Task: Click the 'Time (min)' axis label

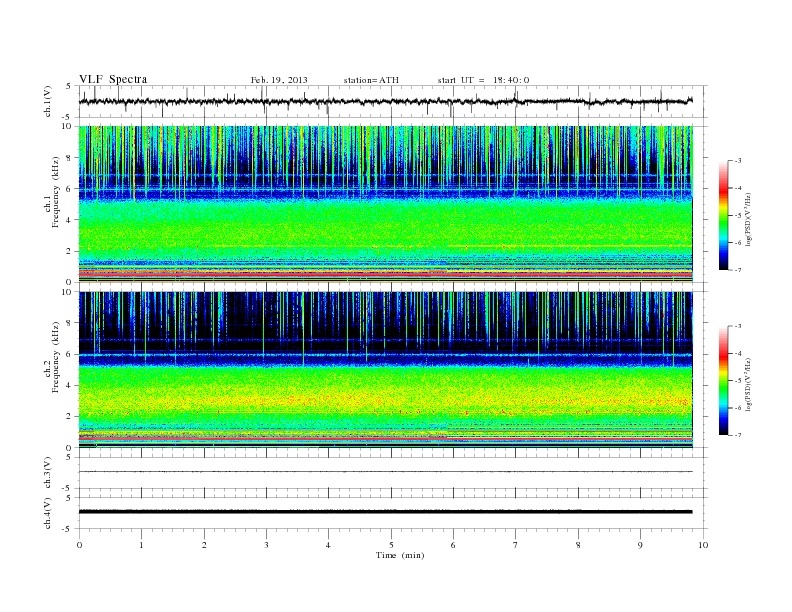Action: [400, 555]
